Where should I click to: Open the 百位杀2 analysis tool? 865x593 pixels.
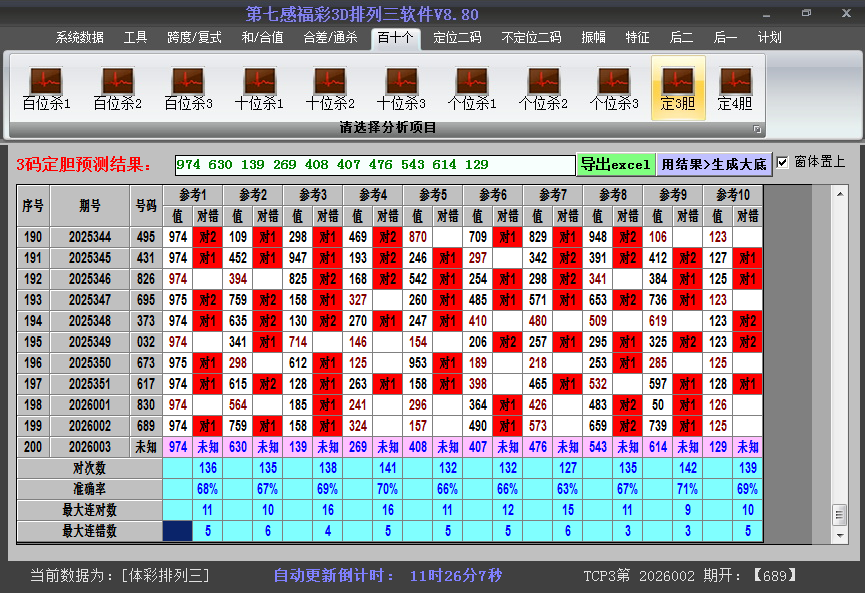[115, 85]
